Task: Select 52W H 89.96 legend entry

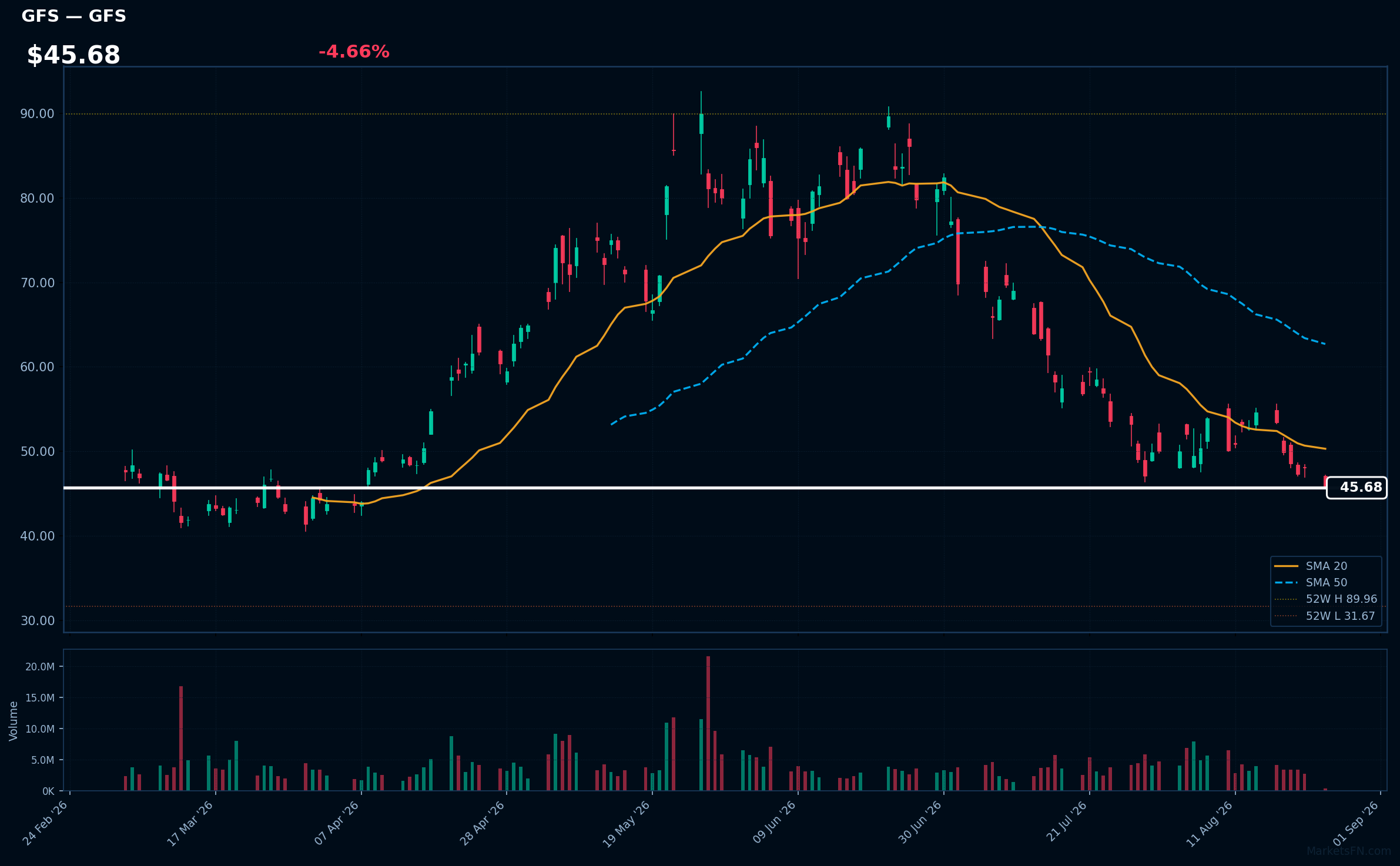Action: [1326, 599]
